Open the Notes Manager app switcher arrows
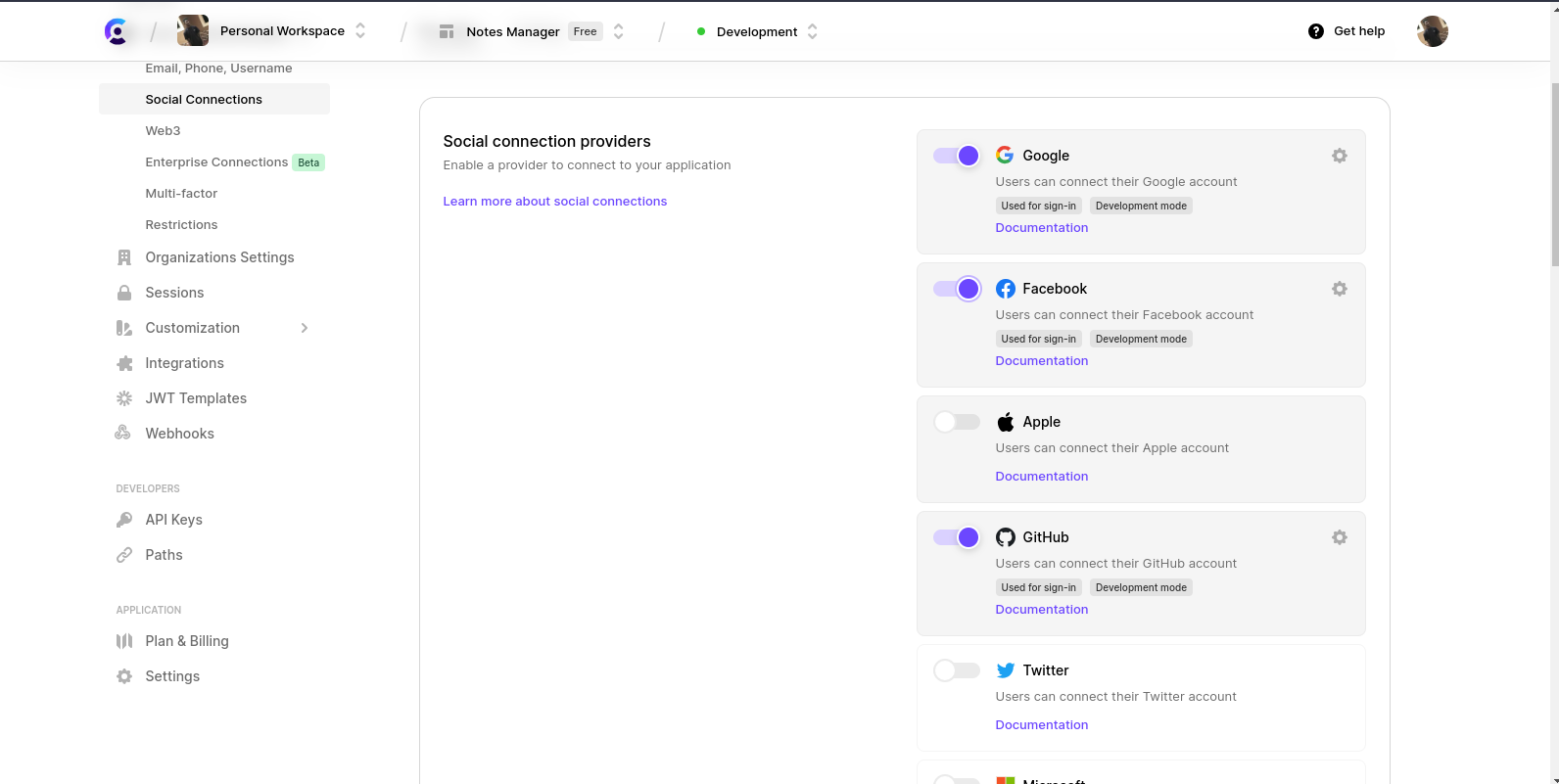The width and height of the screenshot is (1559, 784). 618,31
